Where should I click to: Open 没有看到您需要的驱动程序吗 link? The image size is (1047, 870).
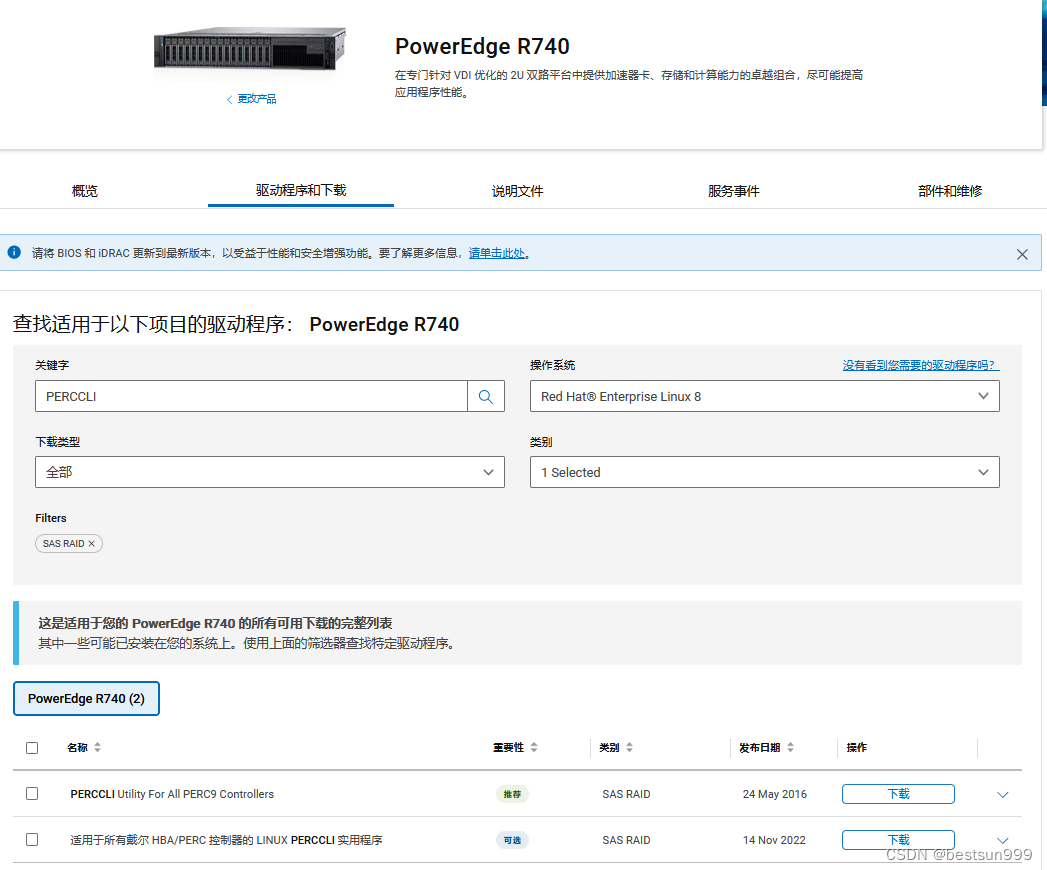(x=921, y=365)
